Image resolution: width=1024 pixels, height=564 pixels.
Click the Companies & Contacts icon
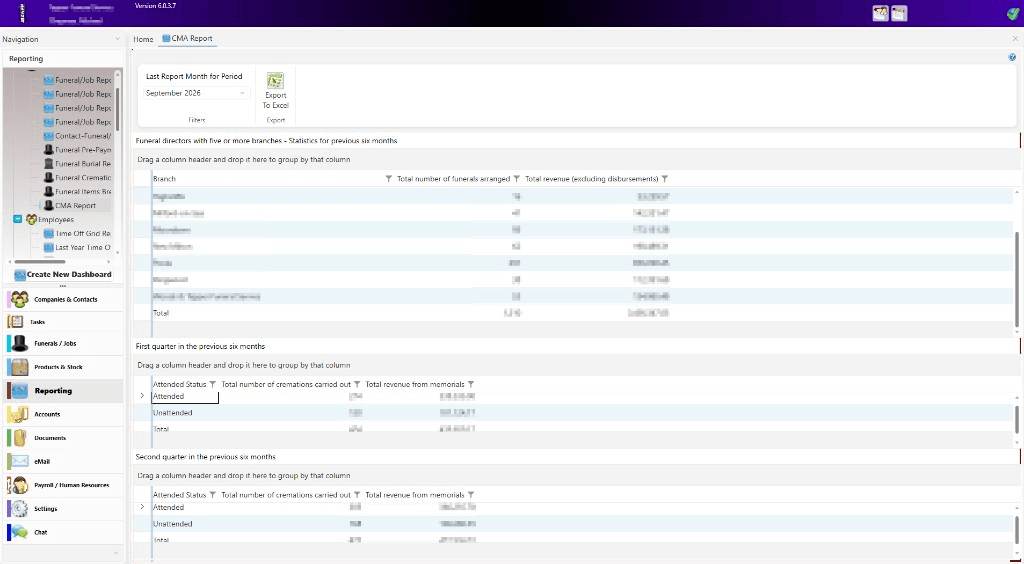[20, 299]
